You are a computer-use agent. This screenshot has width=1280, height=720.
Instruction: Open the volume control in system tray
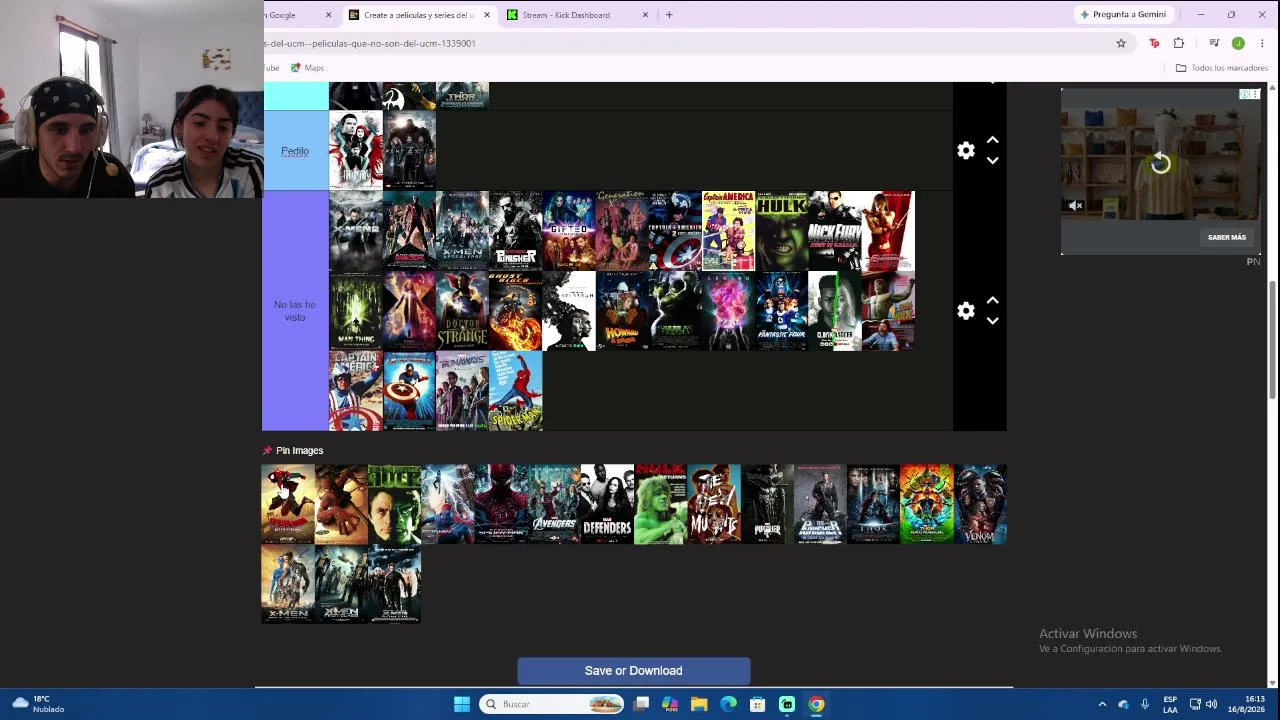tap(1212, 704)
